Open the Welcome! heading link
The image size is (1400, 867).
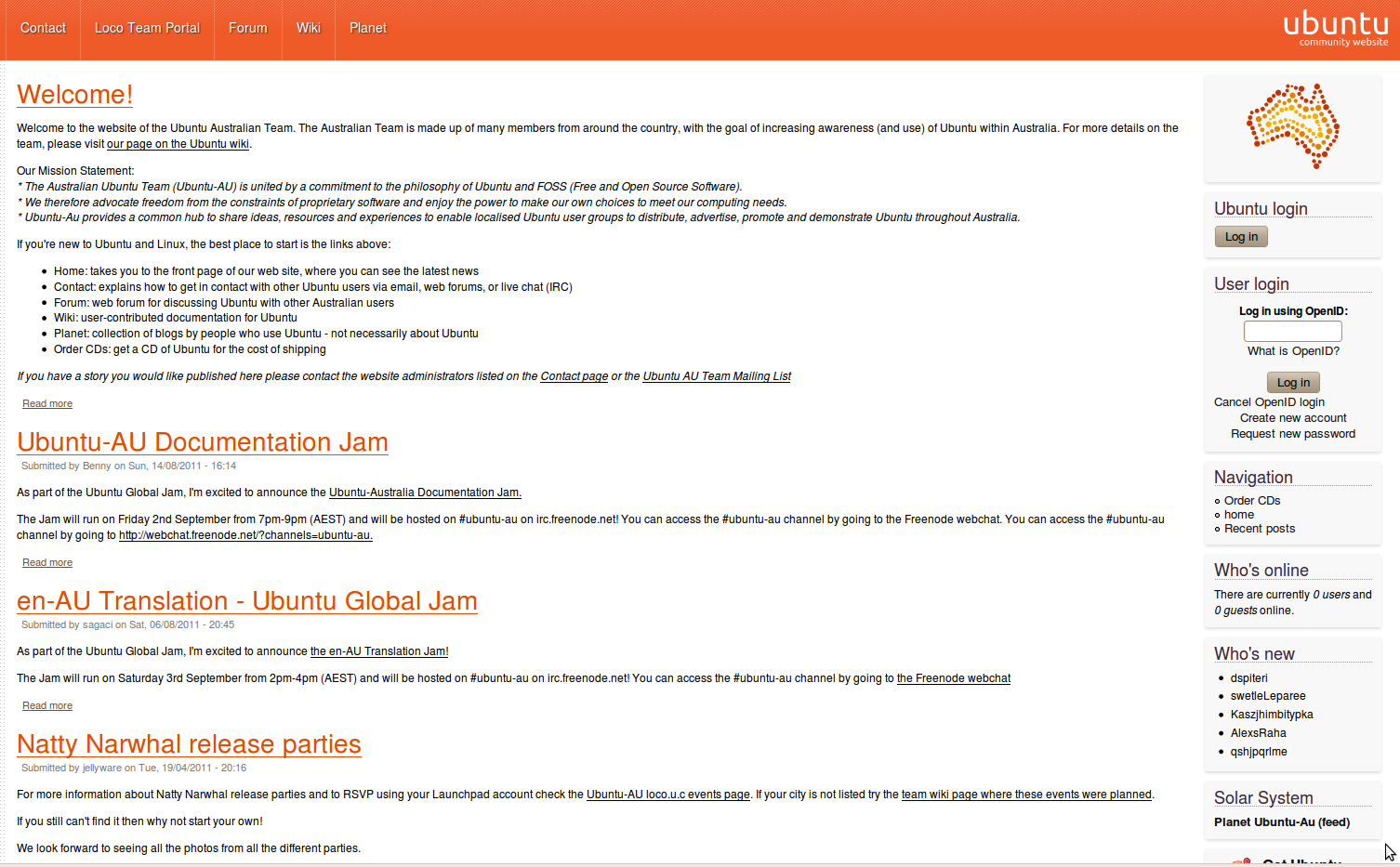(x=74, y=94)
